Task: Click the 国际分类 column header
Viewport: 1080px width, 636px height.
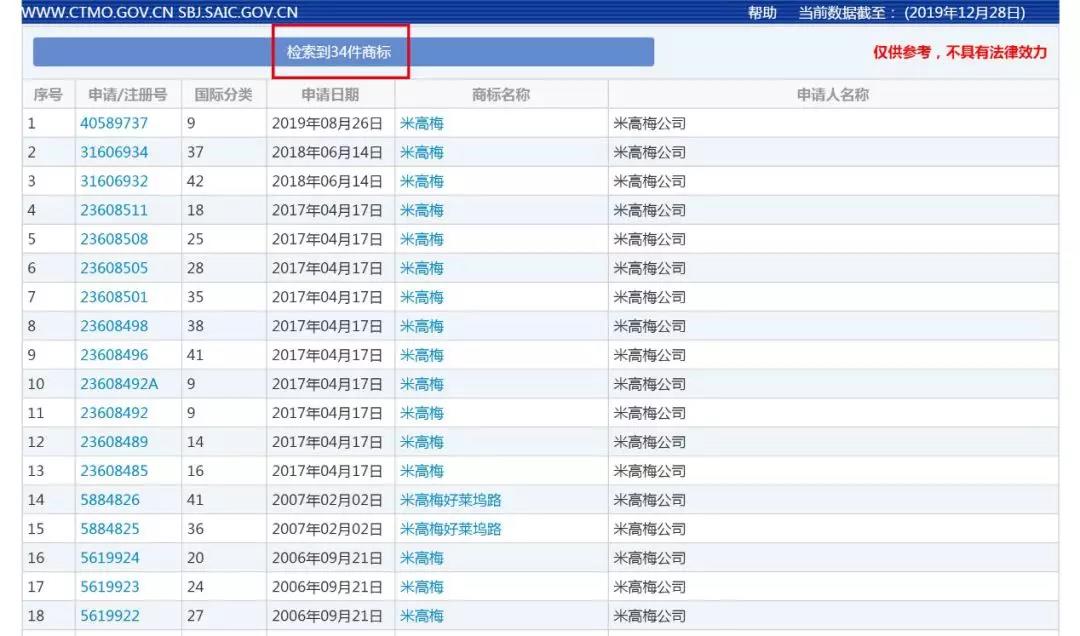Action: click(223, 94)
